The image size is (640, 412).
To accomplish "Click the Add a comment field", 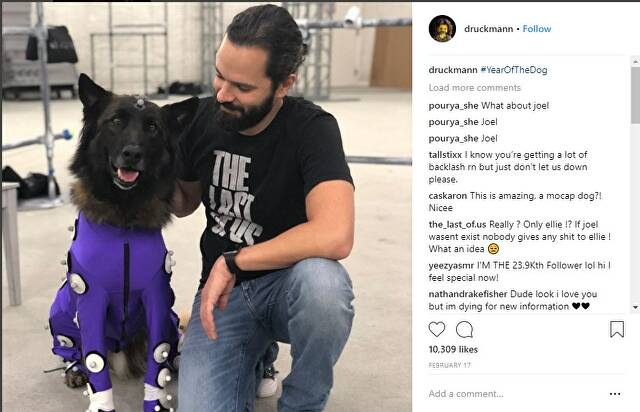I will (x=516, y=394).
